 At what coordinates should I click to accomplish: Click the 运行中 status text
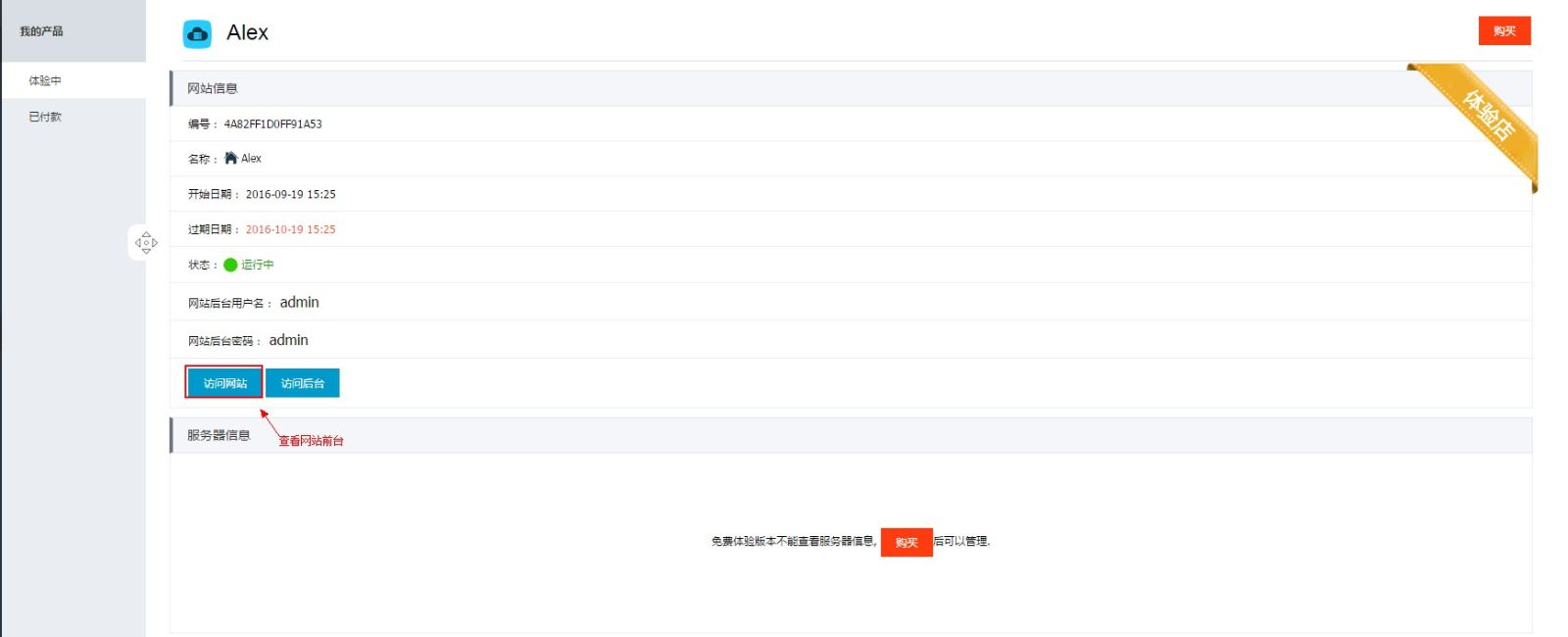pos(258,265)
